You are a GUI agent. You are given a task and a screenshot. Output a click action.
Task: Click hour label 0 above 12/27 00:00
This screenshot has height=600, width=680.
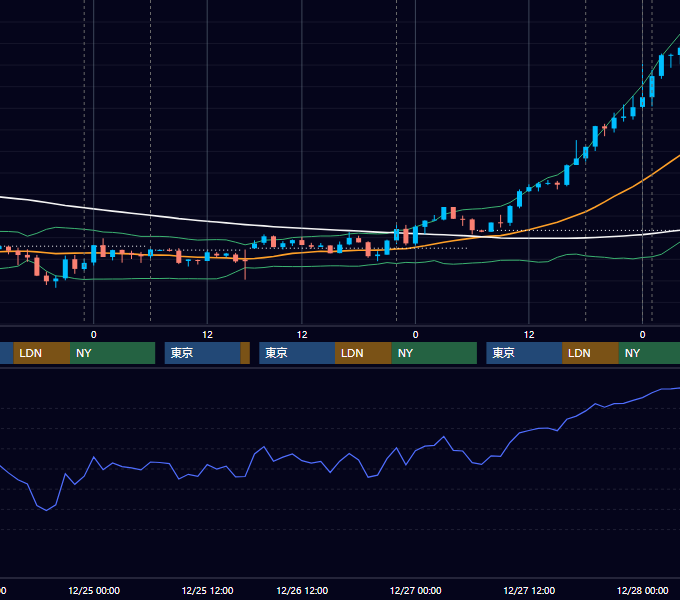point(415,335)
